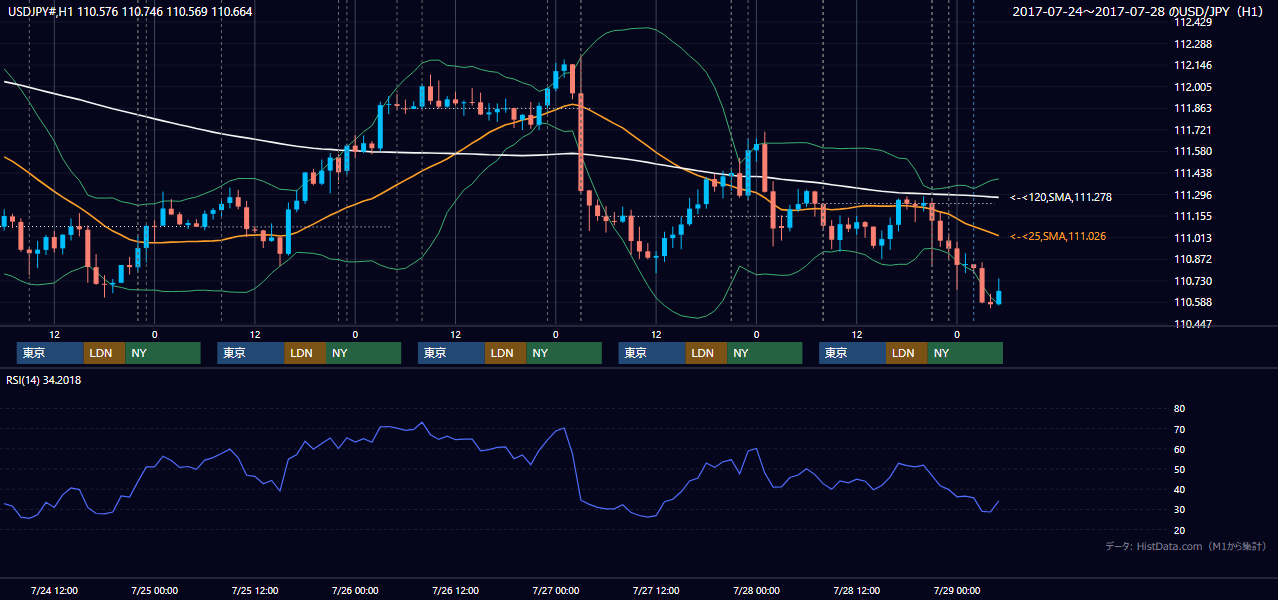Click the RSI level 20 label
This screenshot has width=1278, height=600.
pos(1179,530)
